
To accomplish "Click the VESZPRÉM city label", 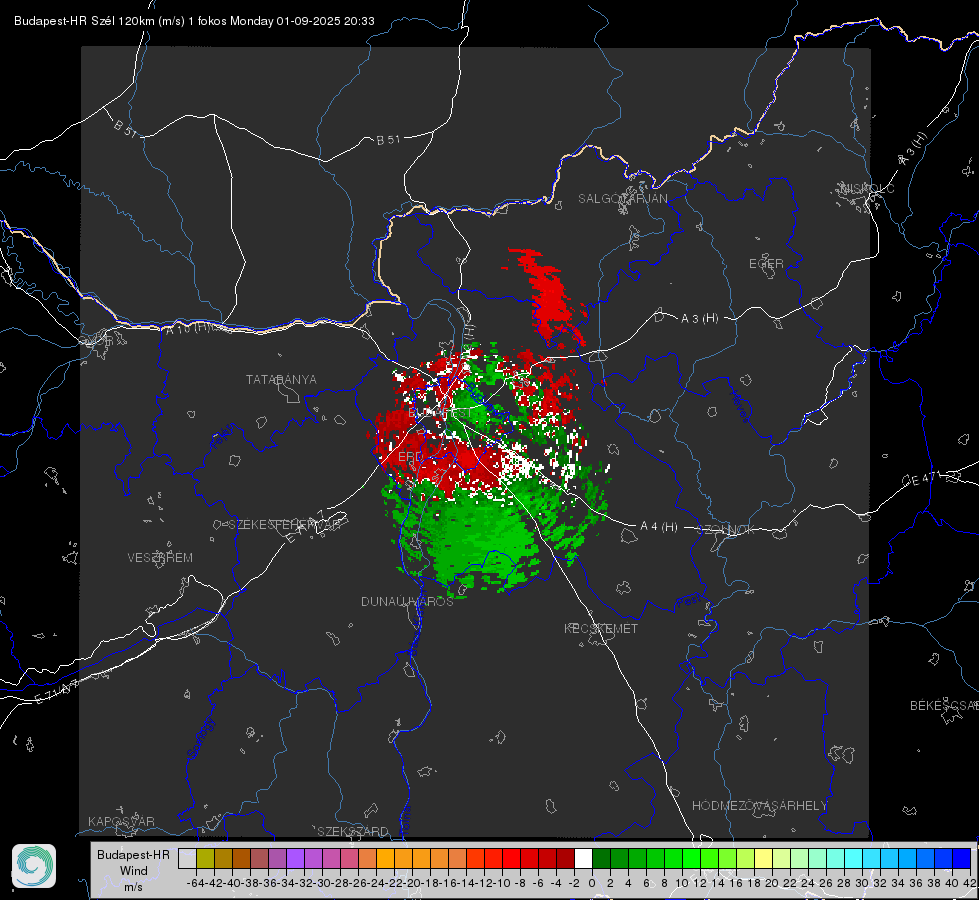I will coord(160,557).
